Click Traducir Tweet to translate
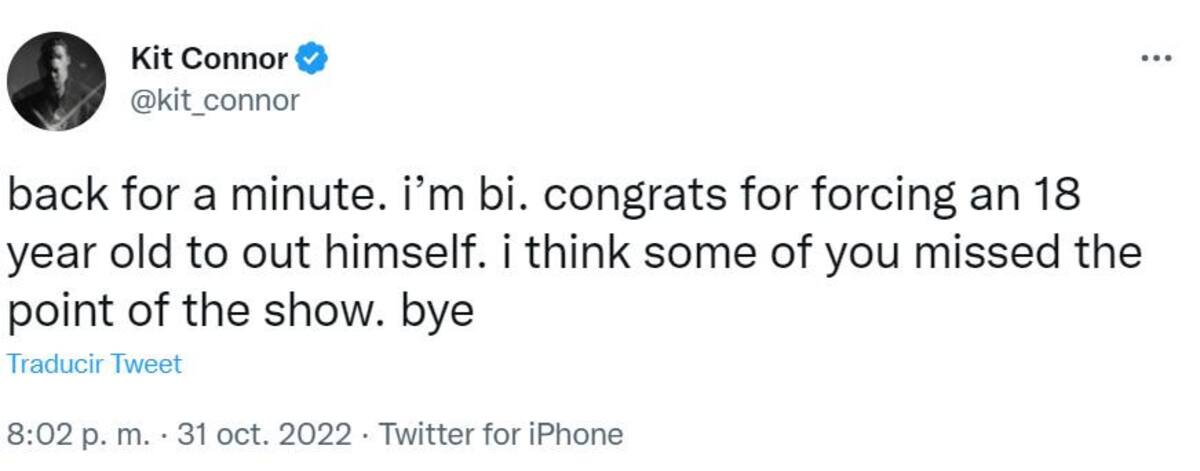The width and height of the screenshot is (1200, 471). pos(95,364)
